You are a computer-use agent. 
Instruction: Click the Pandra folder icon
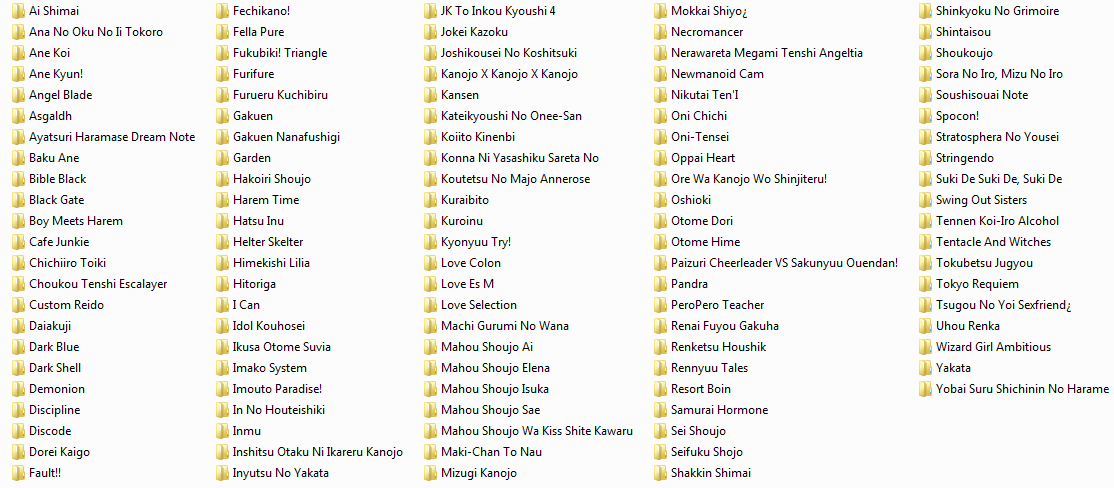(660, 283)
